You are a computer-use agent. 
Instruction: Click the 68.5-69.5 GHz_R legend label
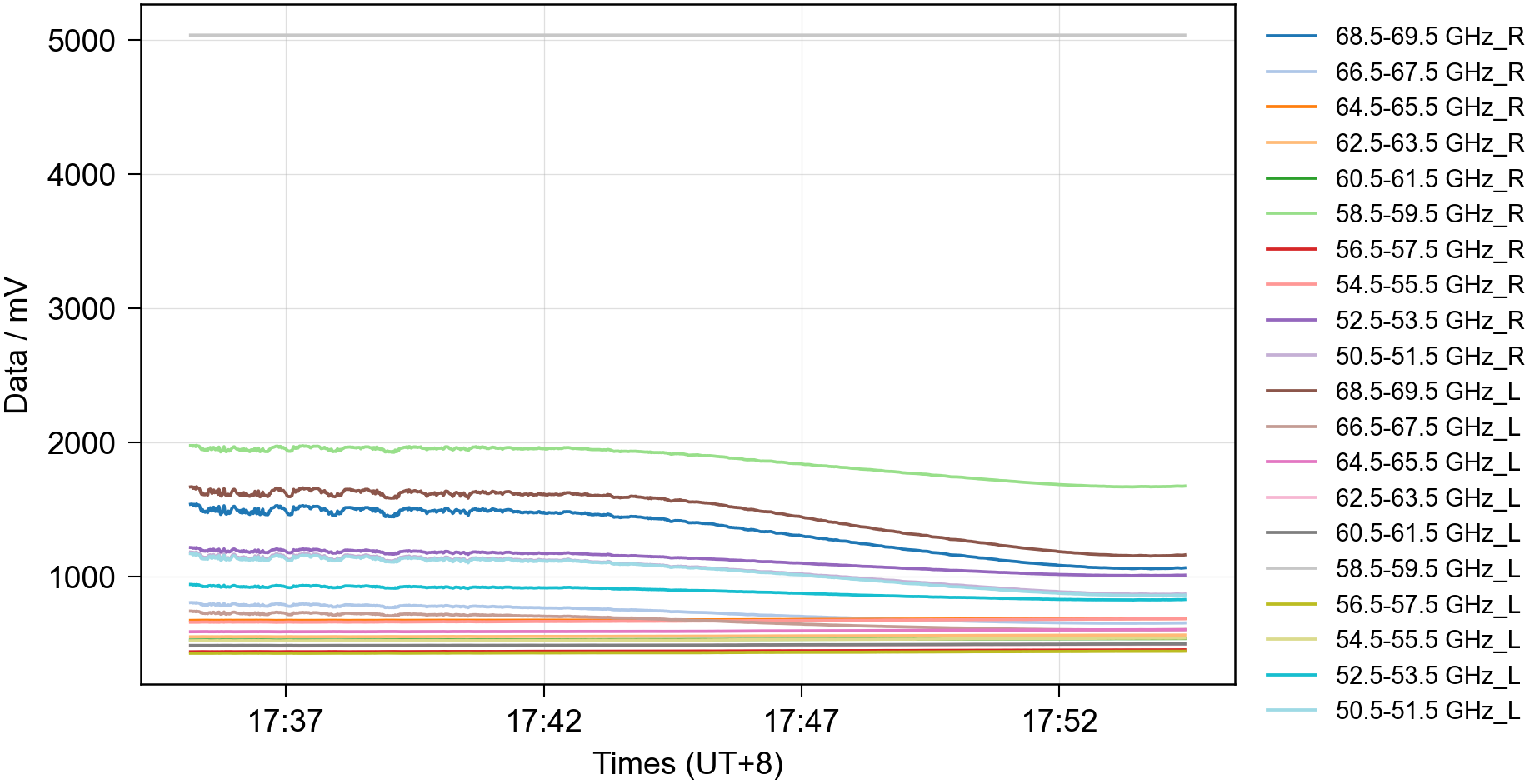pos(1429,37)
